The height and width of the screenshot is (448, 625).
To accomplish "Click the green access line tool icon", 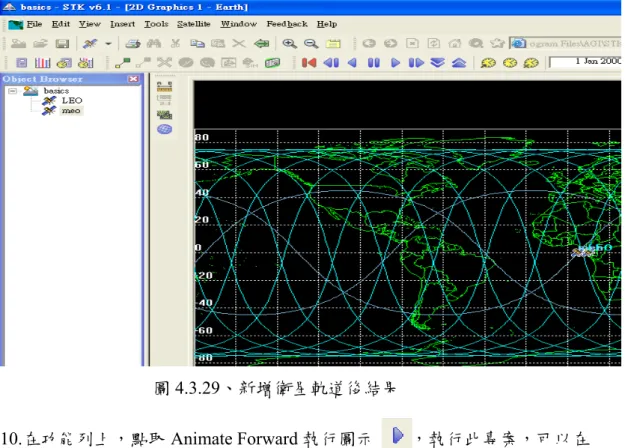I will click(x=122, y=63).
